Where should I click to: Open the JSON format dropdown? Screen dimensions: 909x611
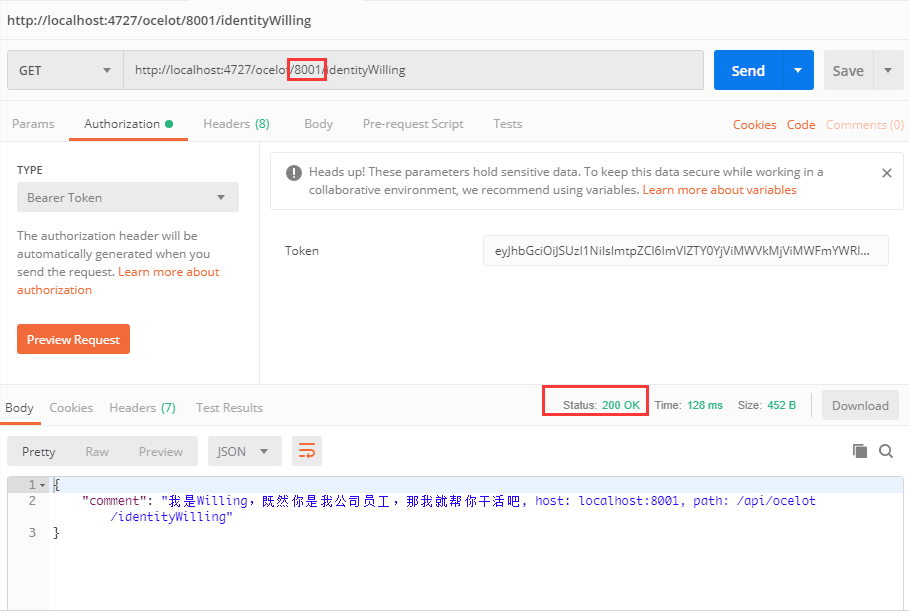point(244,451)
